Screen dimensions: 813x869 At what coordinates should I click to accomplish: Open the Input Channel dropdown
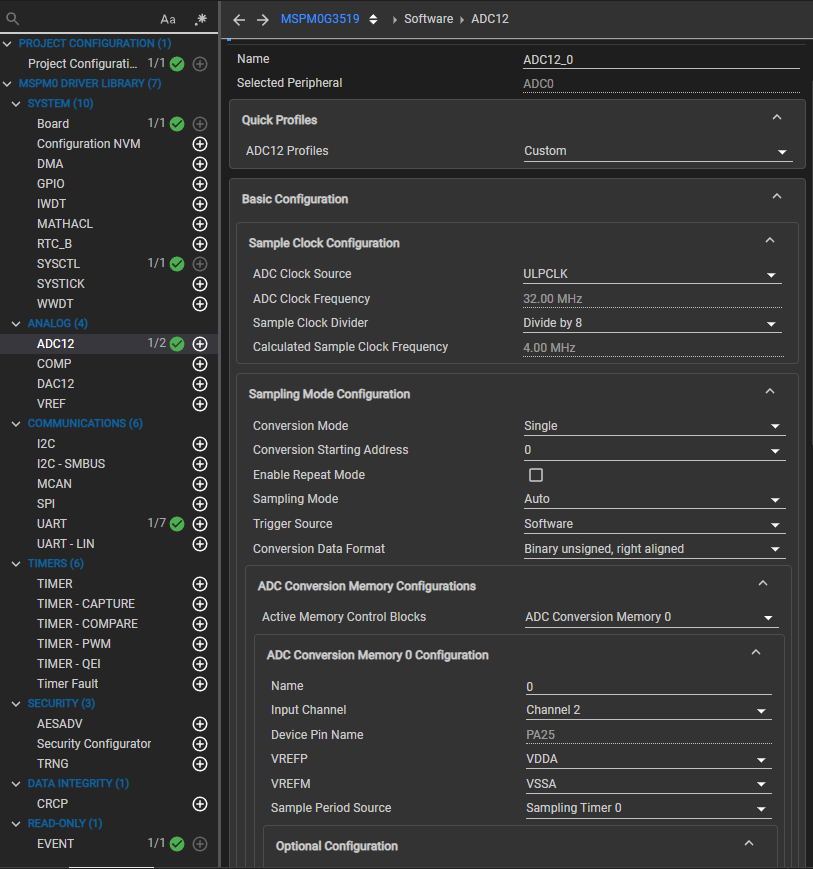648,710
